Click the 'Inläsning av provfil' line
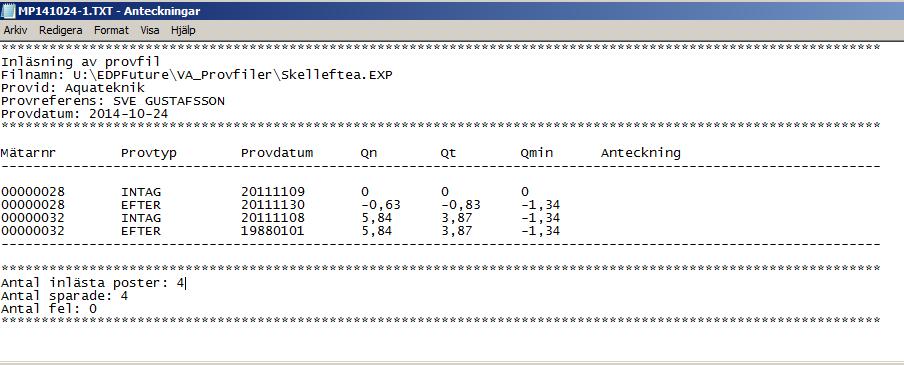 tap(80, 62)
